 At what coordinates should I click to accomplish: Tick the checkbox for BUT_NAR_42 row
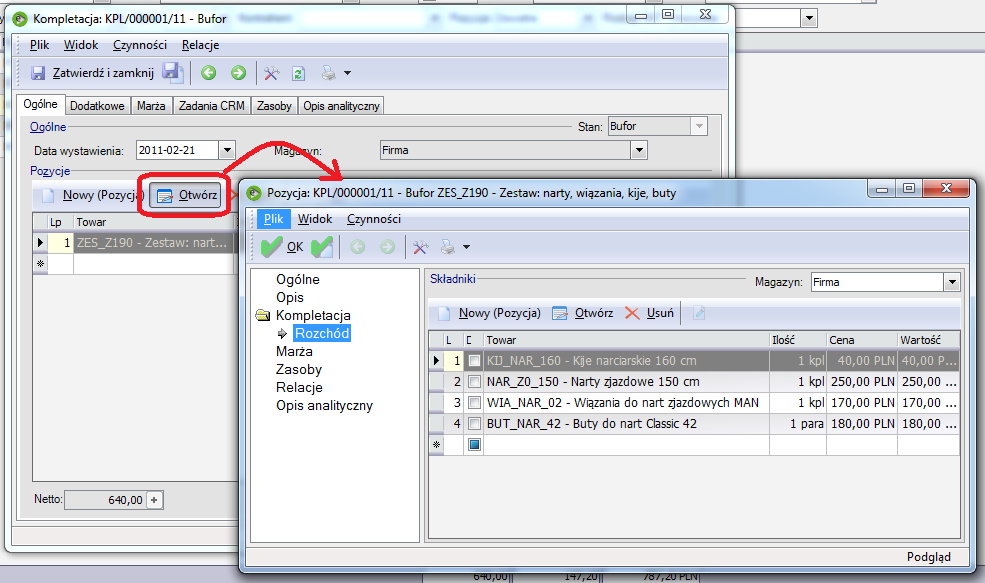click(x=474, y=424)
